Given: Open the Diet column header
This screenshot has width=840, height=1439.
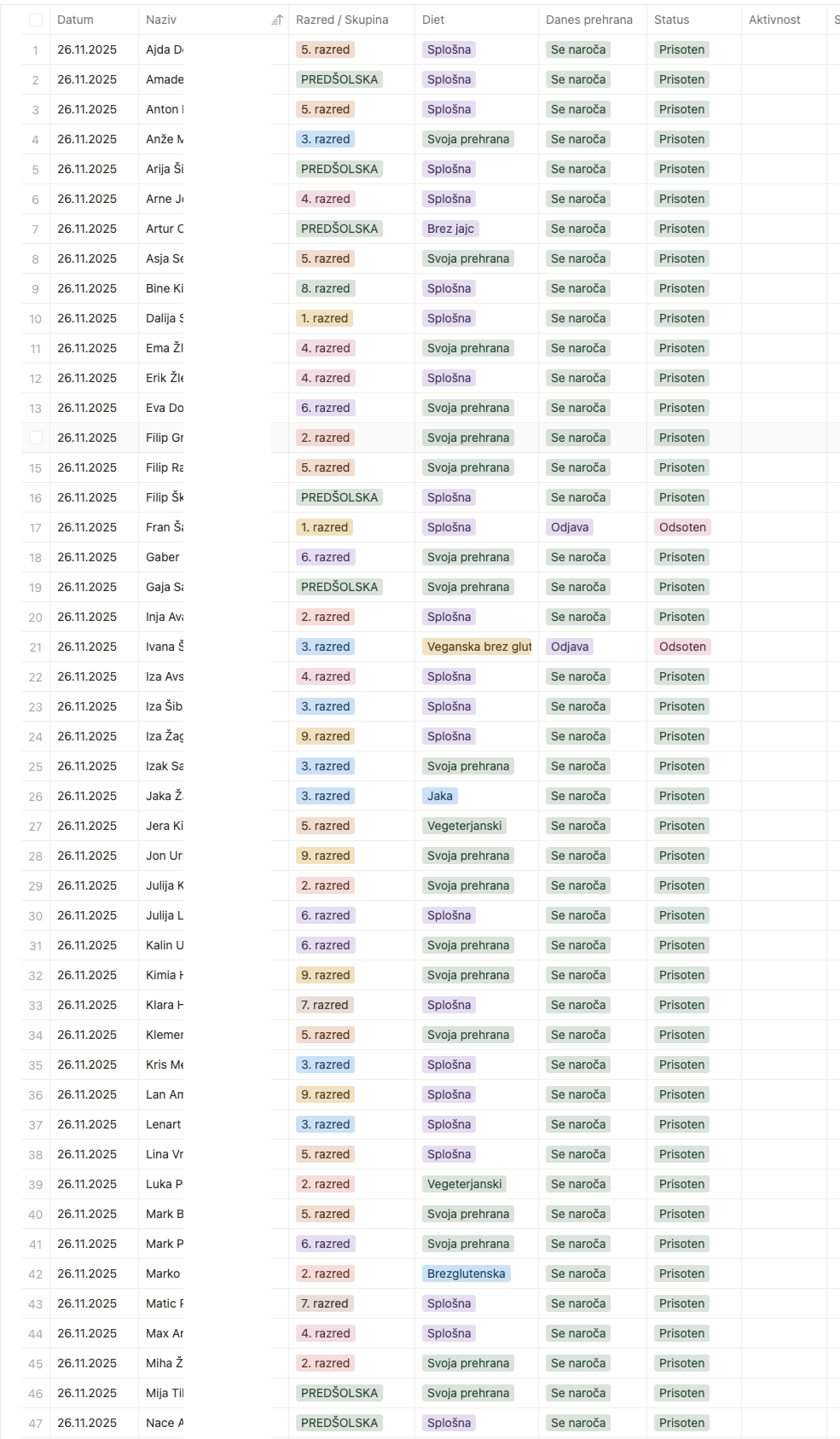Looking at the screenshot, I should tap(433, 20).
